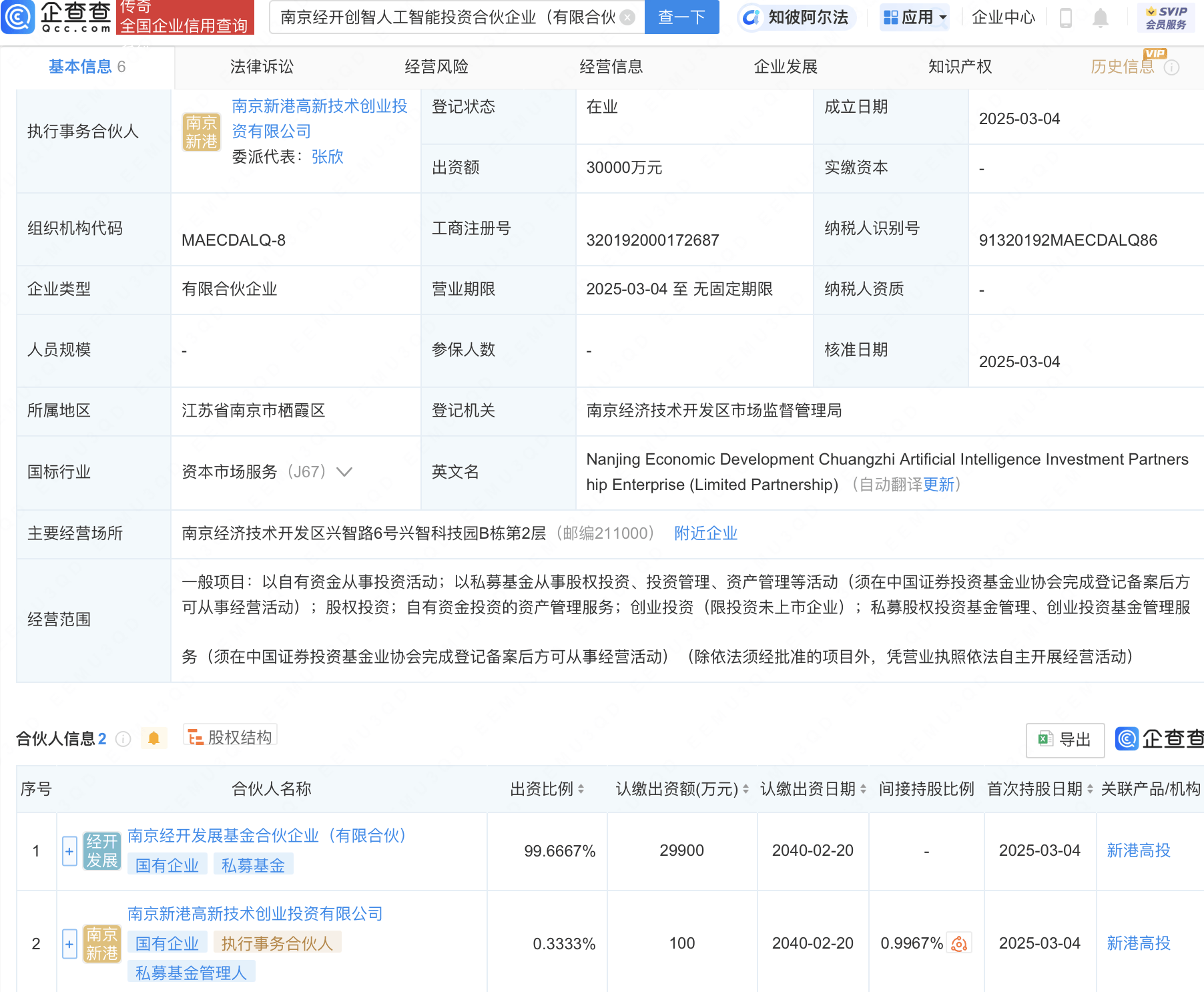Sort by 出资比例 column arrows
The height and width of the screenshot is (992, 1204).
[581, 789]
